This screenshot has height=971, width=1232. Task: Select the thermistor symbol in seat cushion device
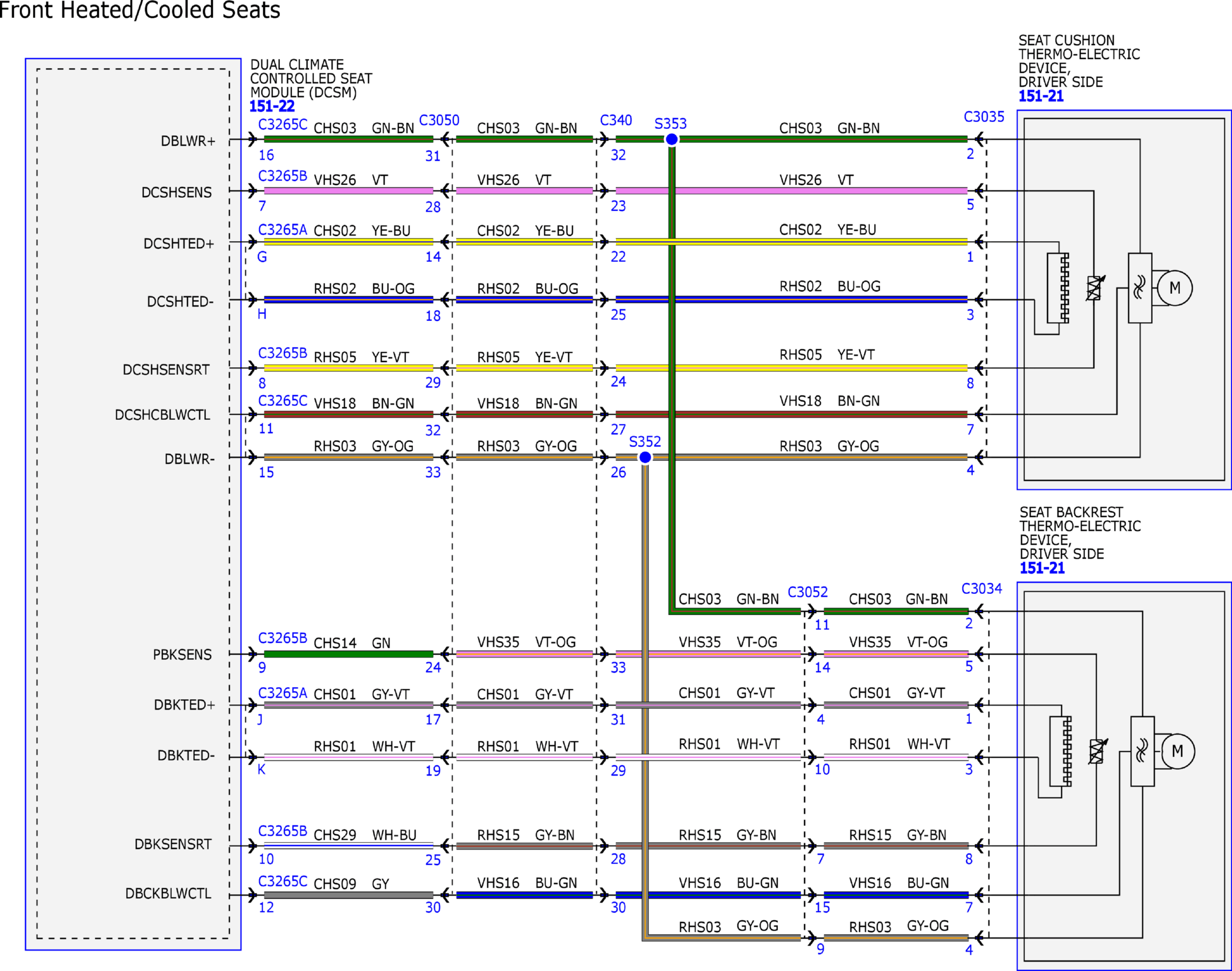[x=1095, y=288]
